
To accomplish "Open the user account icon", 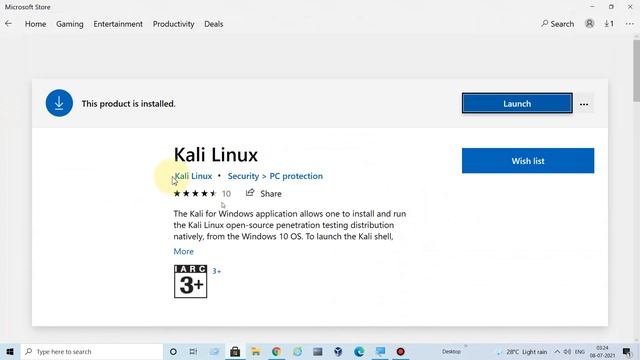I will coord(589,24).
